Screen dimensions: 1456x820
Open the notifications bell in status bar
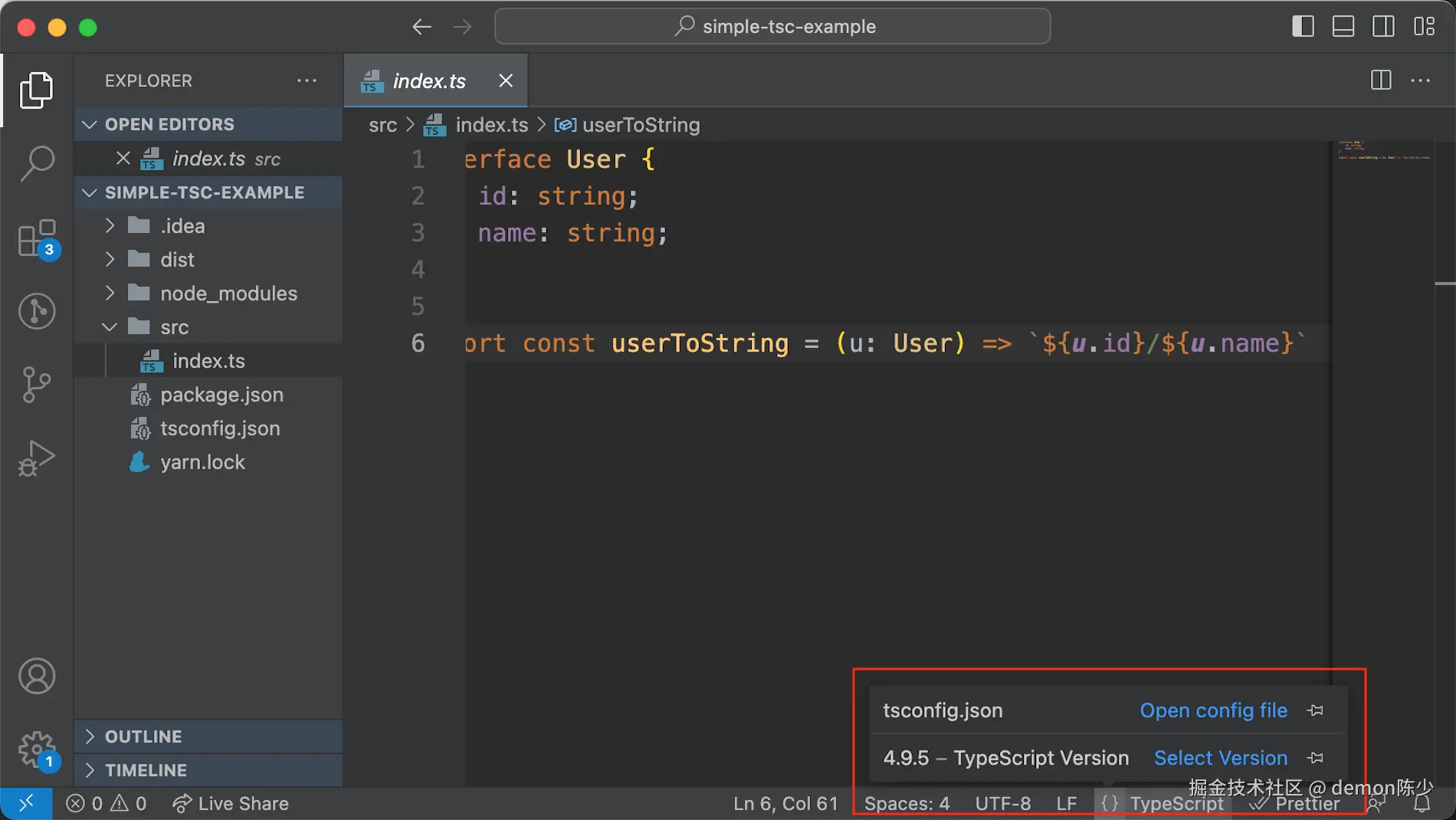(x=1423, y=803)
